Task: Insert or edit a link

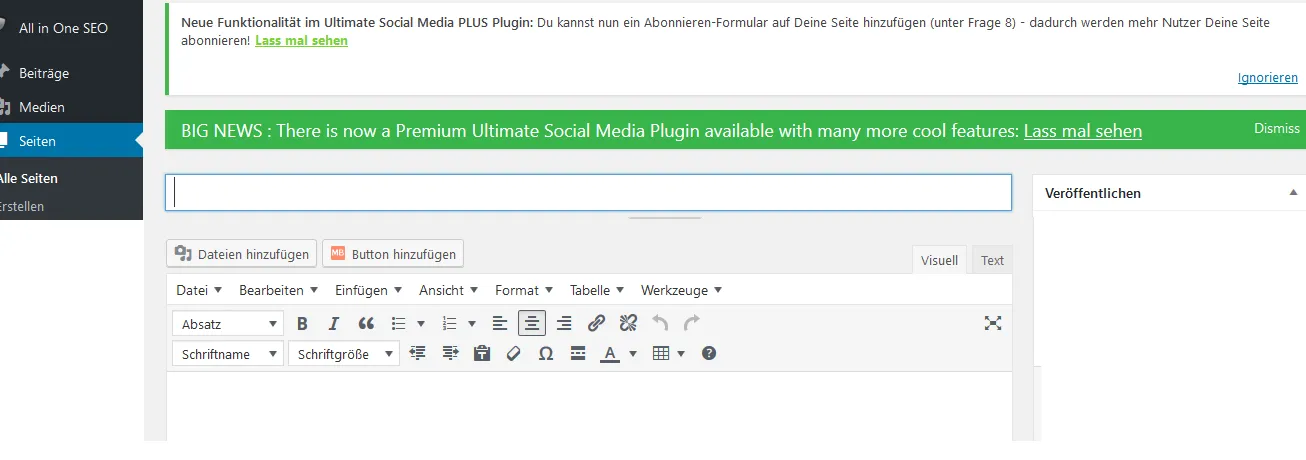Action: click(596, 323)
